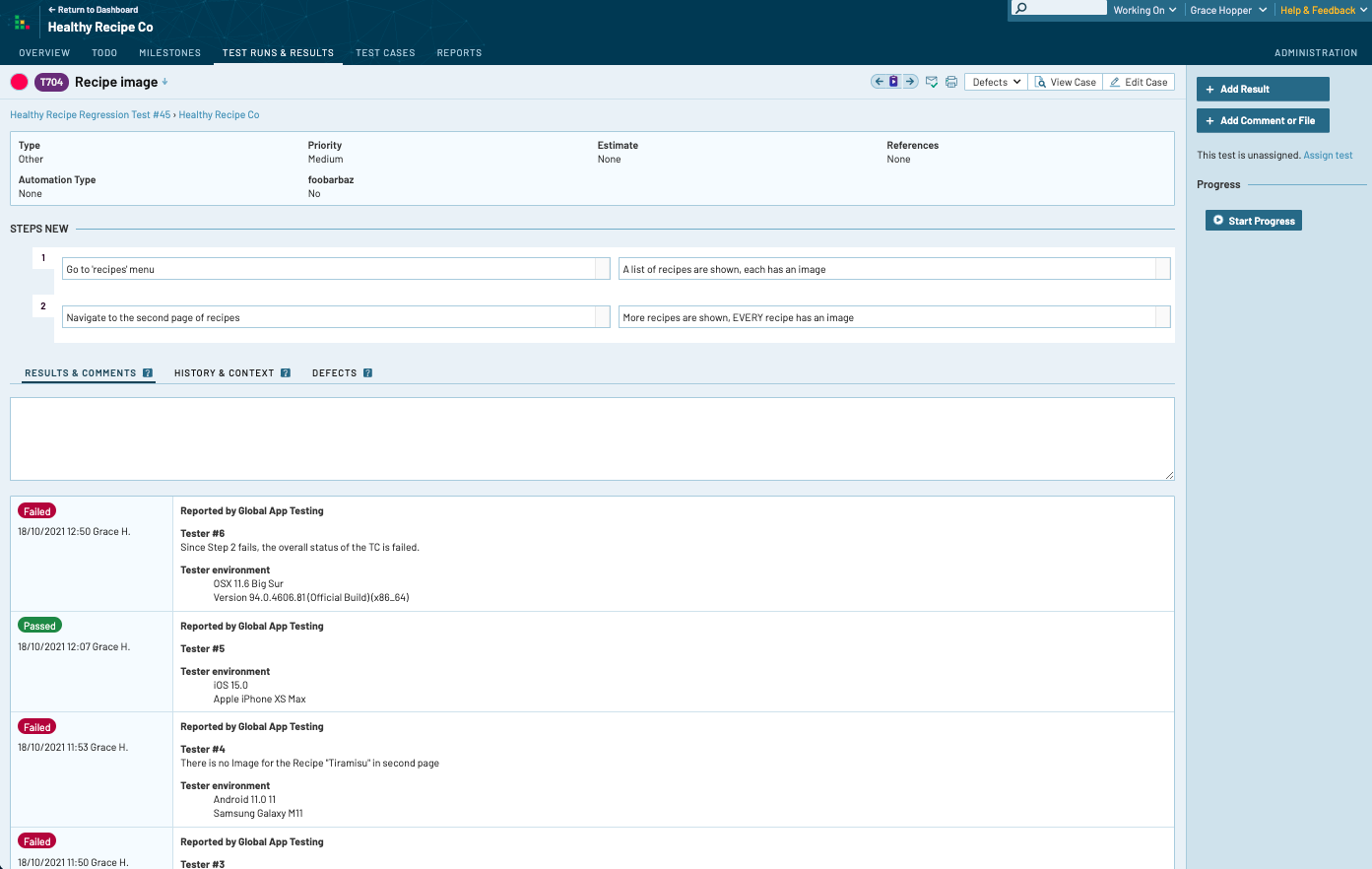Open the Grace Hopper user menu
Viewport: 1372px width, 869px height.
(x=1227, y=11)
